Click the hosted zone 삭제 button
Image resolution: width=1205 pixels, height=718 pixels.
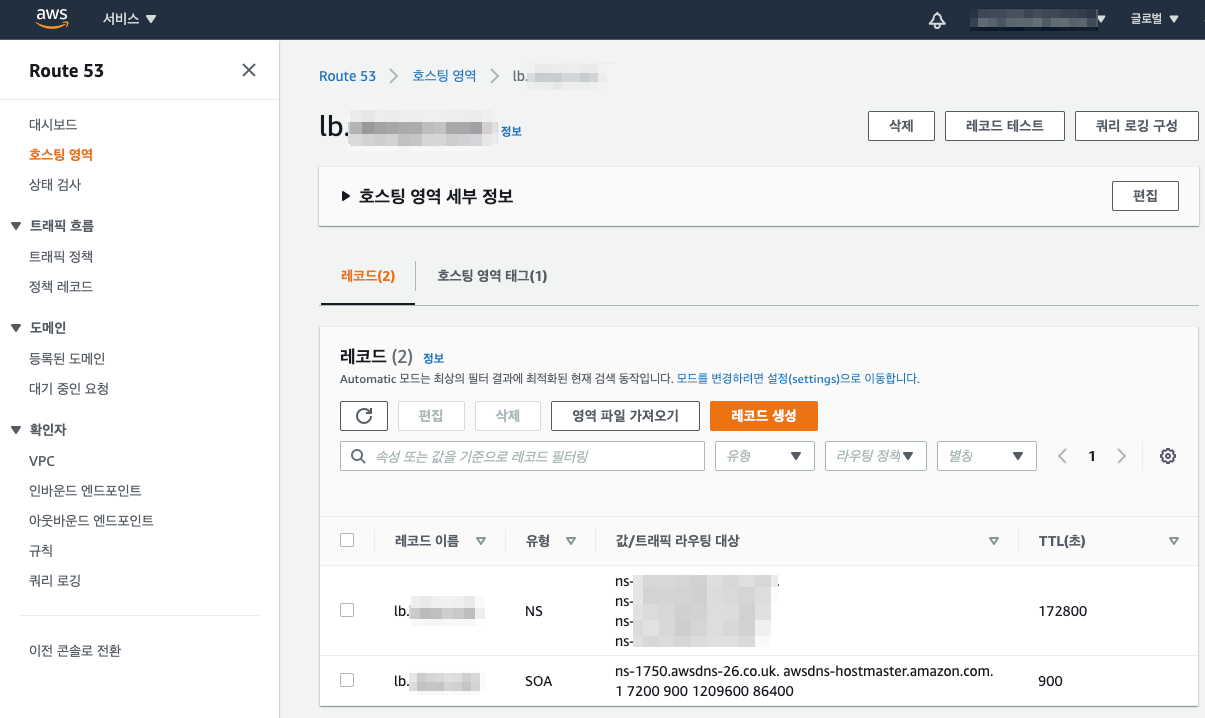(x=901, y=126)
